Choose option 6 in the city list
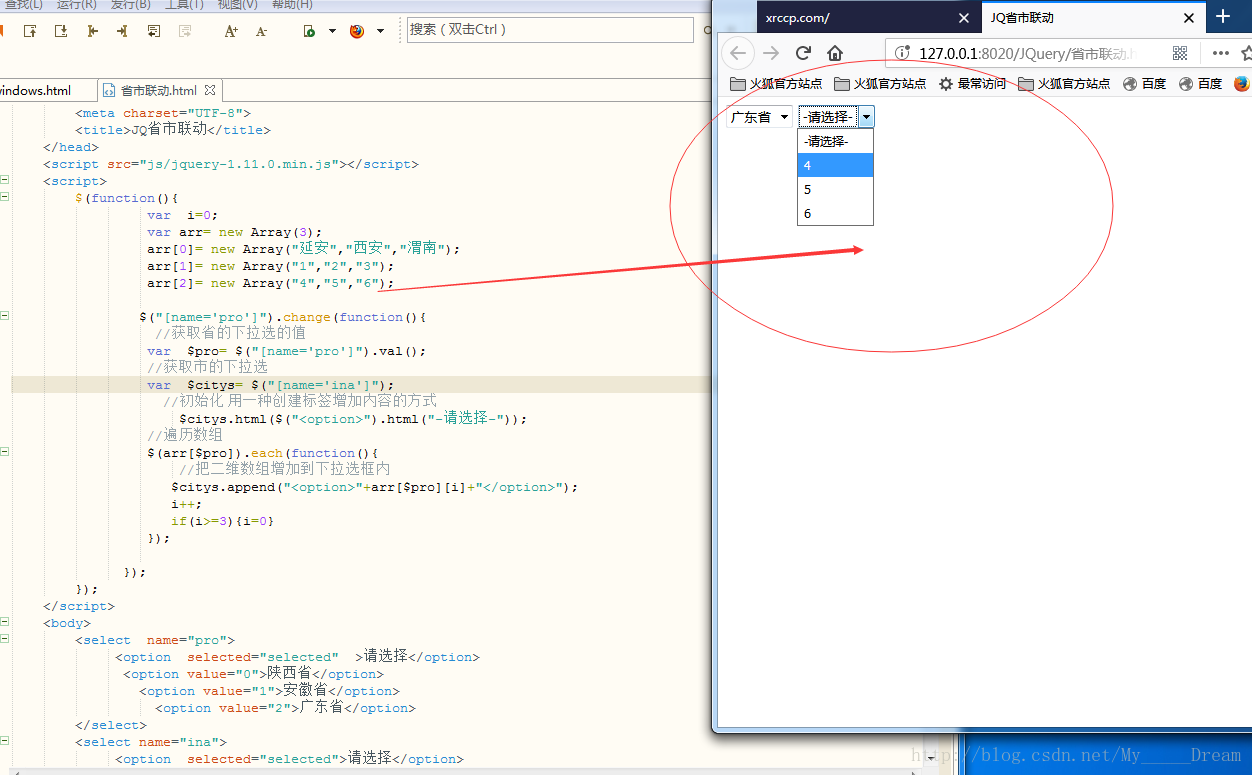Viewport: 1252px width, 775px height. coord(835,214)
